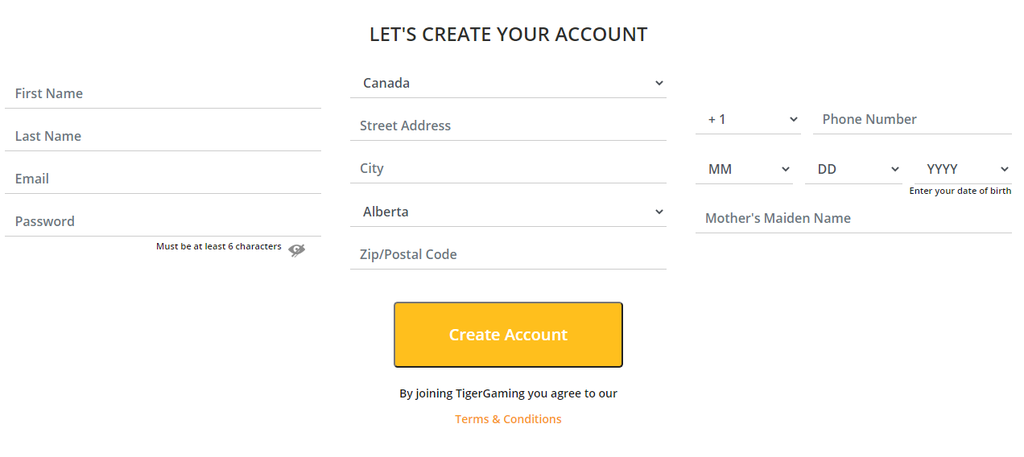Select birth year YYYY dropdown
This screenshot has height=457, width=1024.
point(963,169)
